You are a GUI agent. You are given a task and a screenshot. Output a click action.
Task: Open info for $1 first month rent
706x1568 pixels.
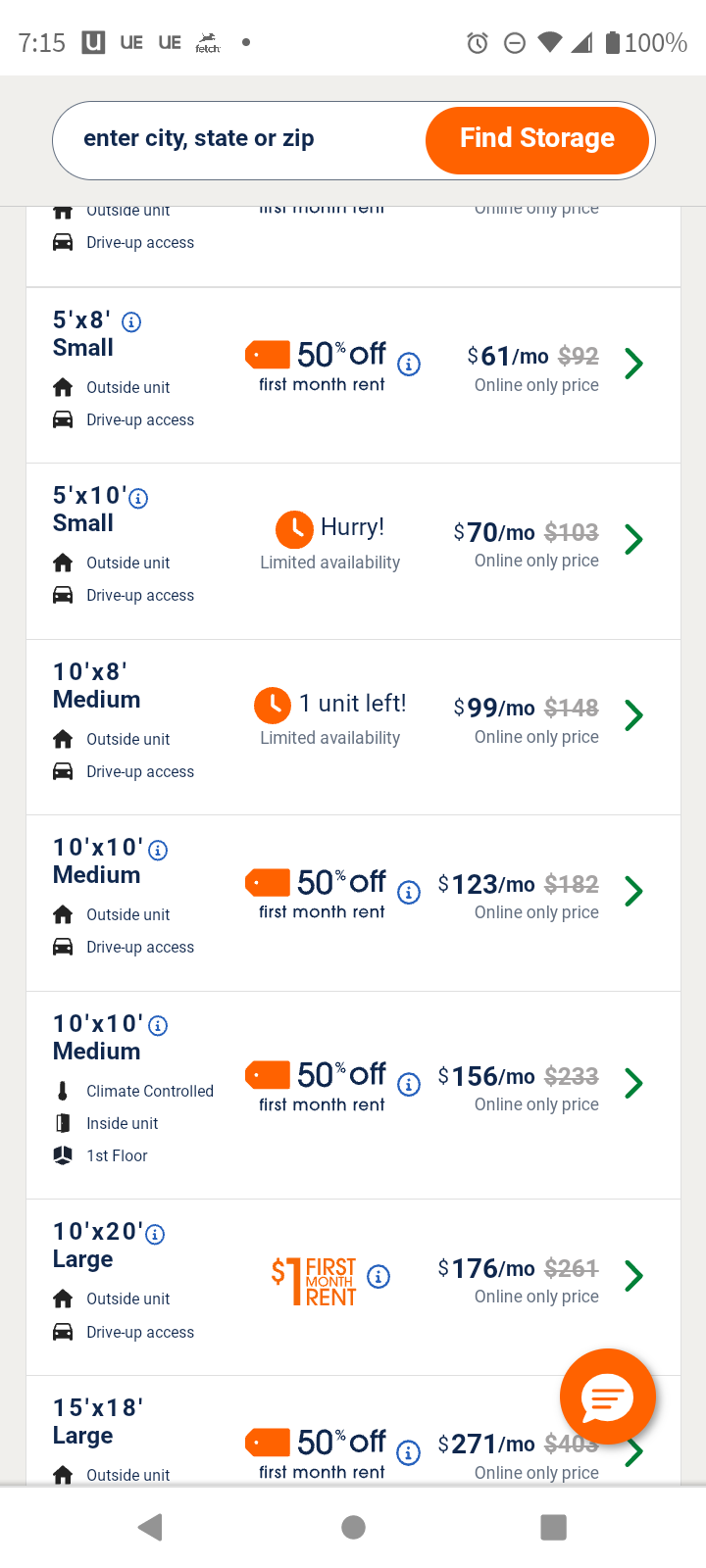[x=378, y=1276]
